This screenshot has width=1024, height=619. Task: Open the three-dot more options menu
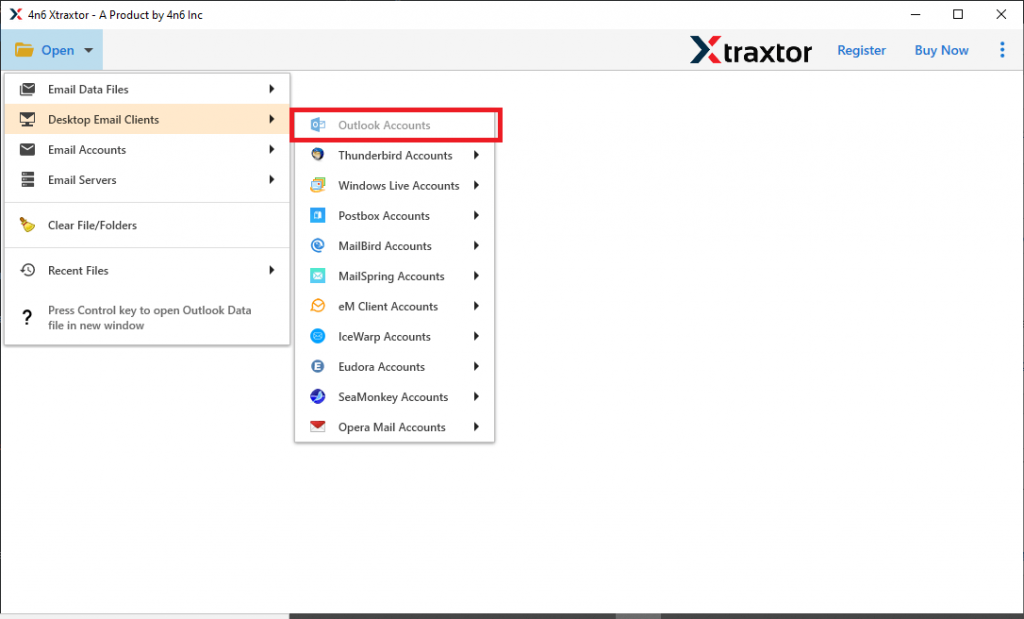click(x=1002, y=50)
